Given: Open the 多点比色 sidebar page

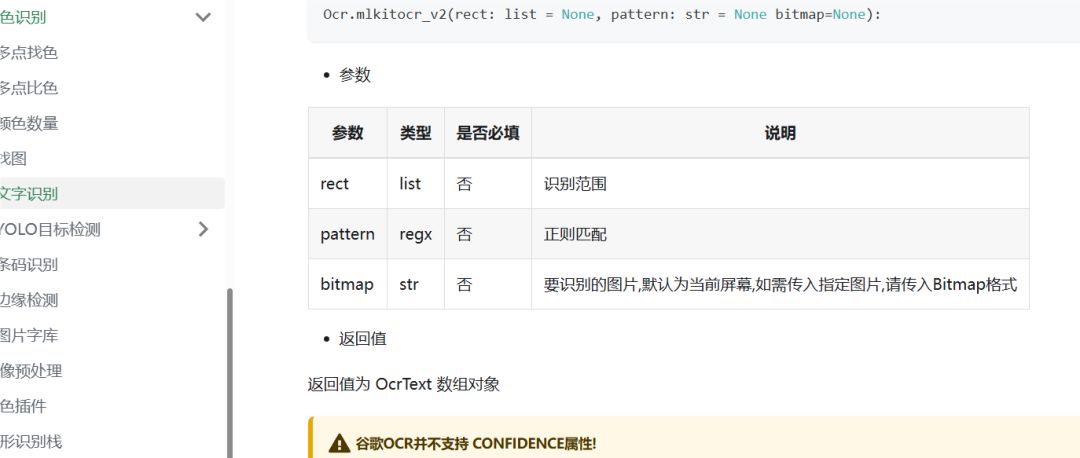Looking at the screenshot, I should point(30,88).
